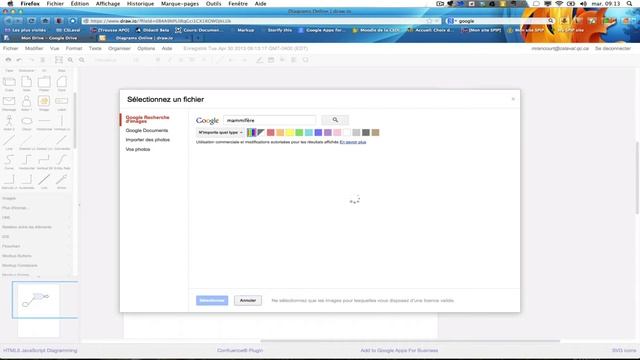Open the N'importe quel type dropdown
The image size is (640, 360).
(220, 132)
